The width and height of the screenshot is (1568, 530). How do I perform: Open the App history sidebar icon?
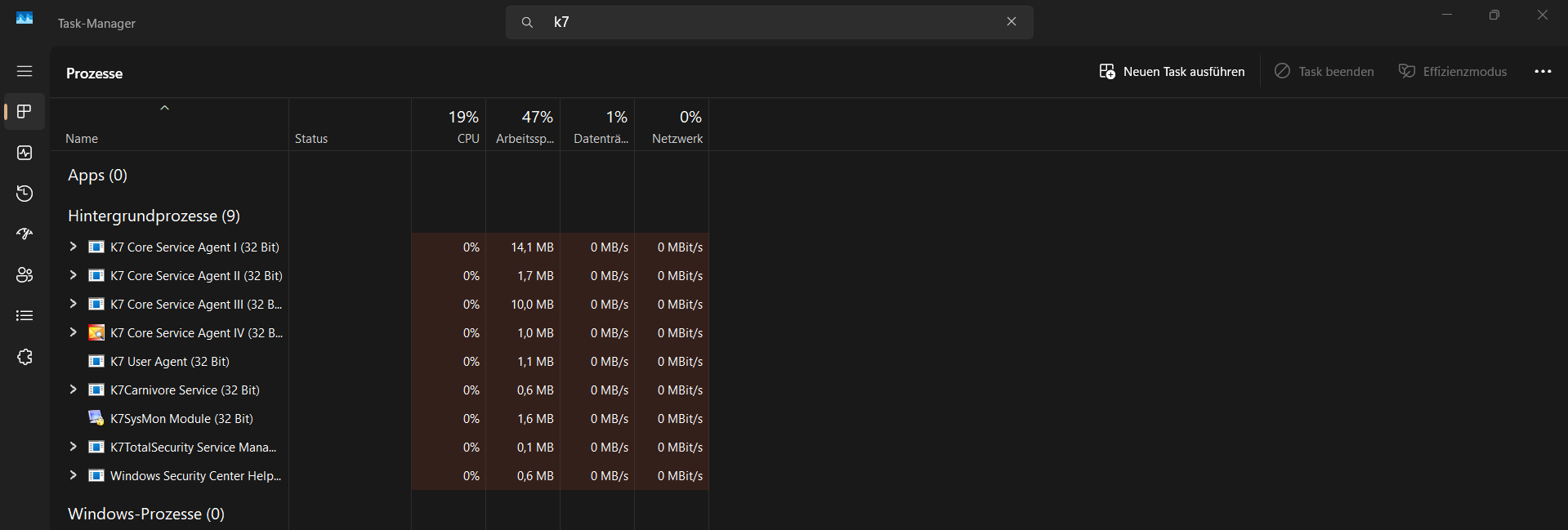[25, 194]
